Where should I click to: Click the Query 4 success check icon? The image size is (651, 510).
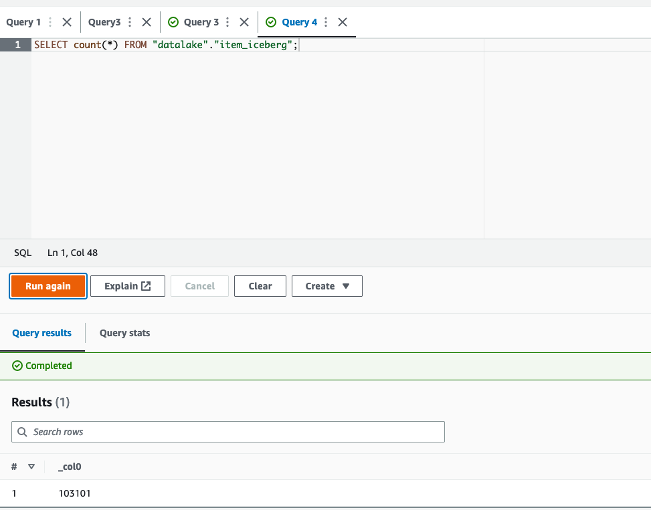coord(271,22)
